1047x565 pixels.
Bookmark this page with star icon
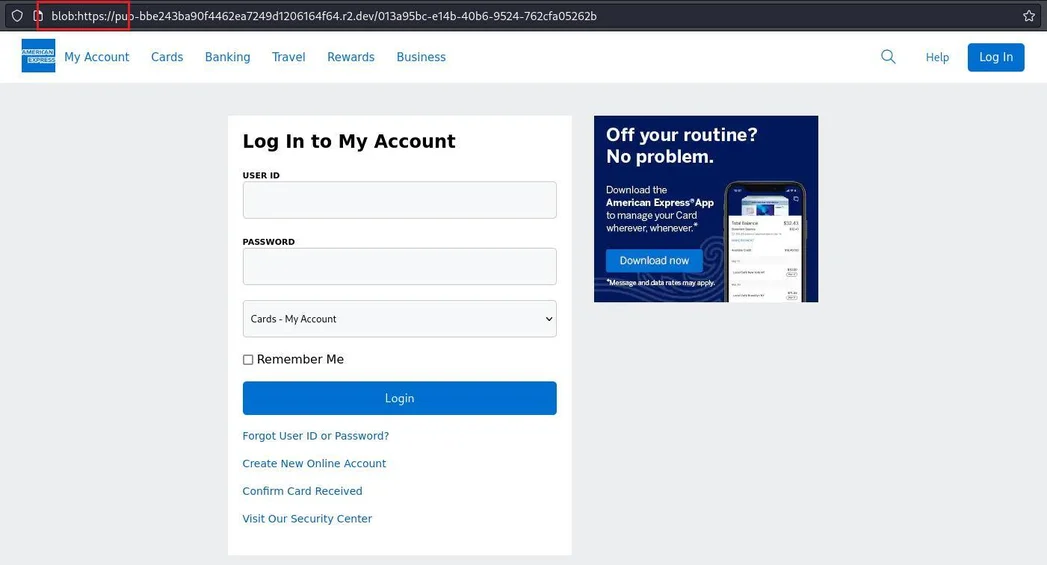click(x=1028, y=15)
